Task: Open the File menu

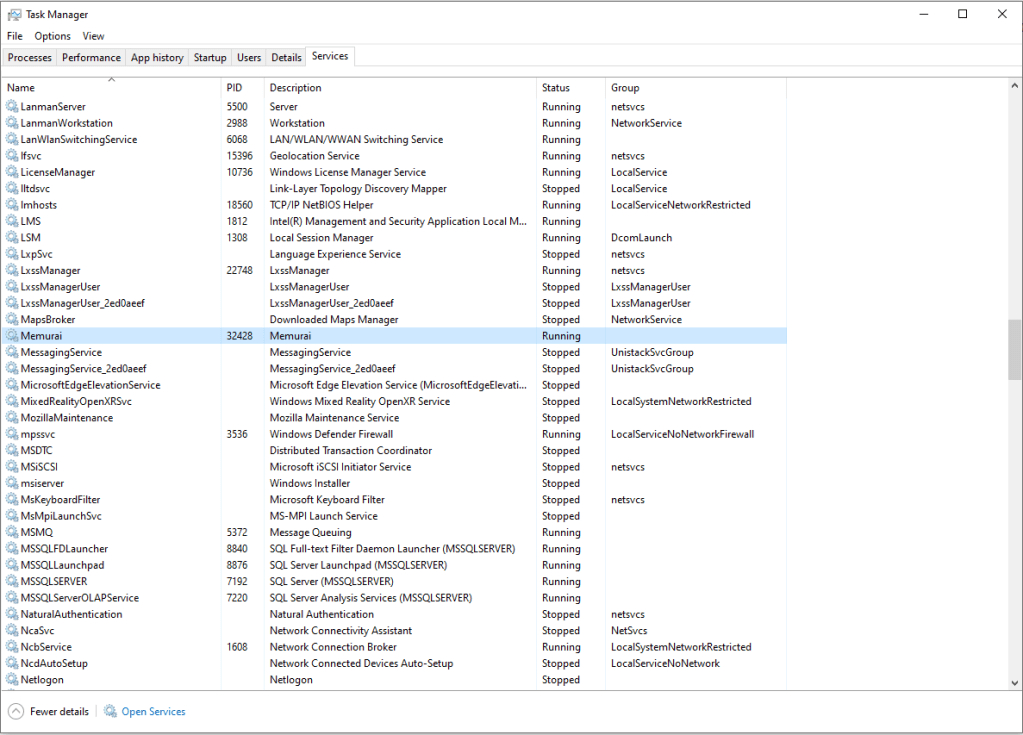Action: 15,36
